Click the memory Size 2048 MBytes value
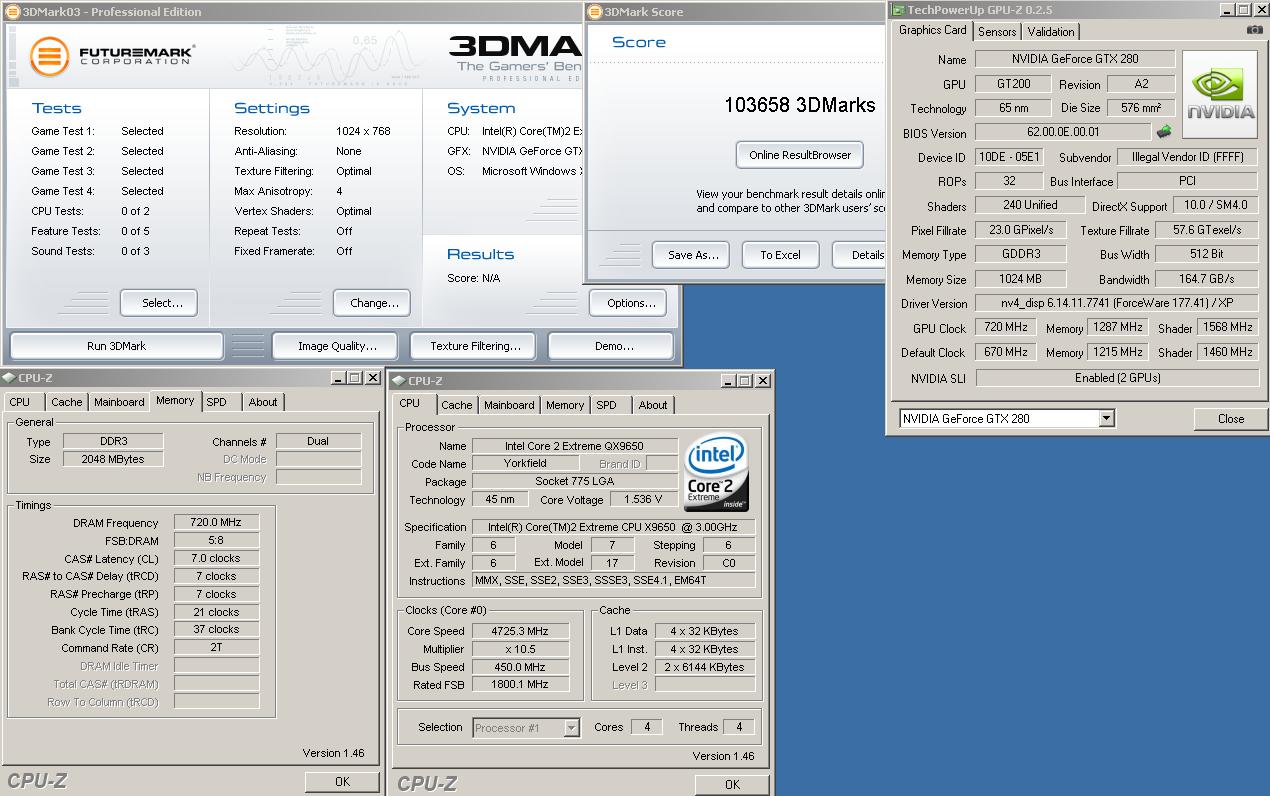Image resolution: width=1270 pixels, height=796 pixels. pyautogui.click(x=113, y=459)
